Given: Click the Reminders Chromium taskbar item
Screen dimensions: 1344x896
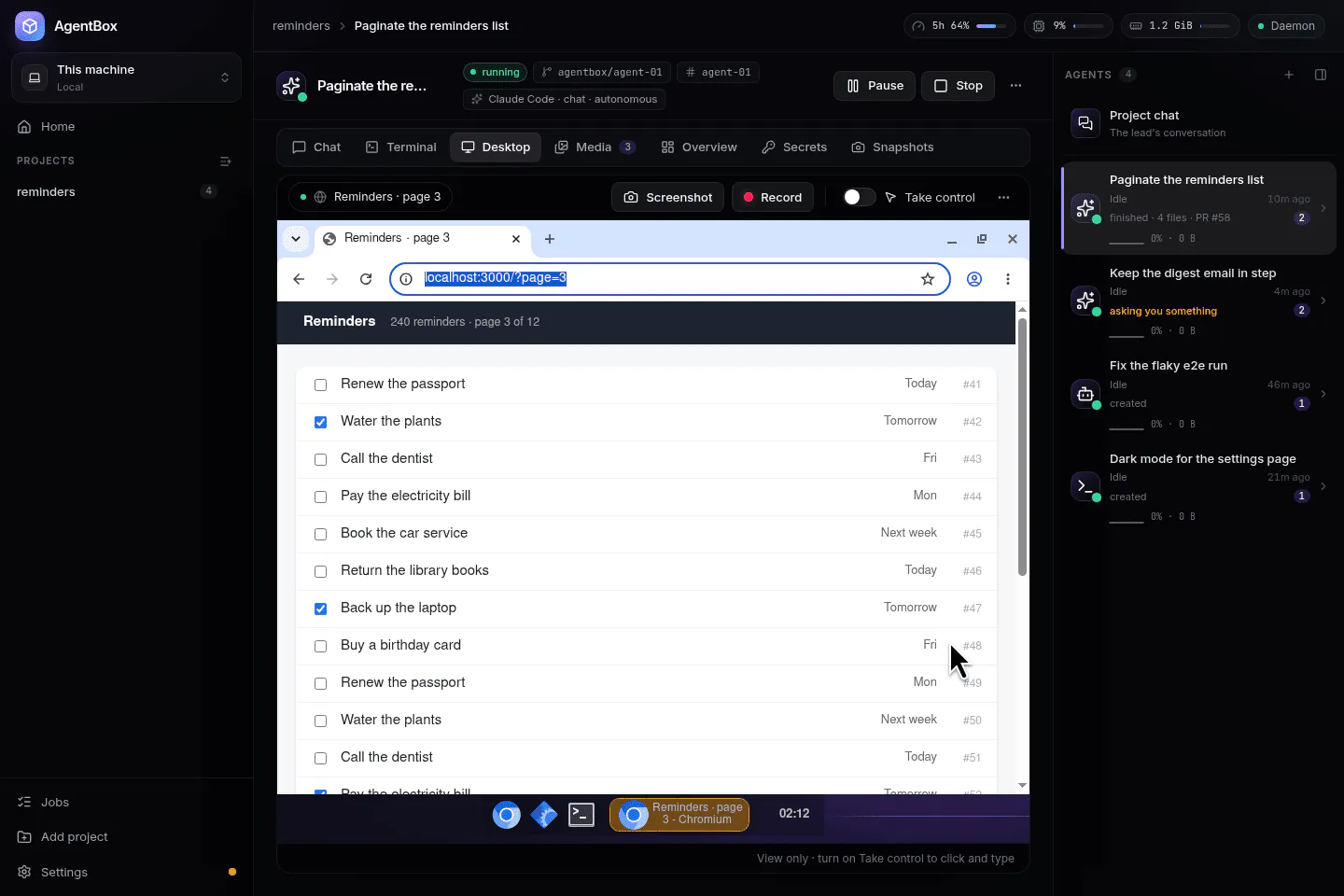Looking at the screenshot, I should point(679,814).
